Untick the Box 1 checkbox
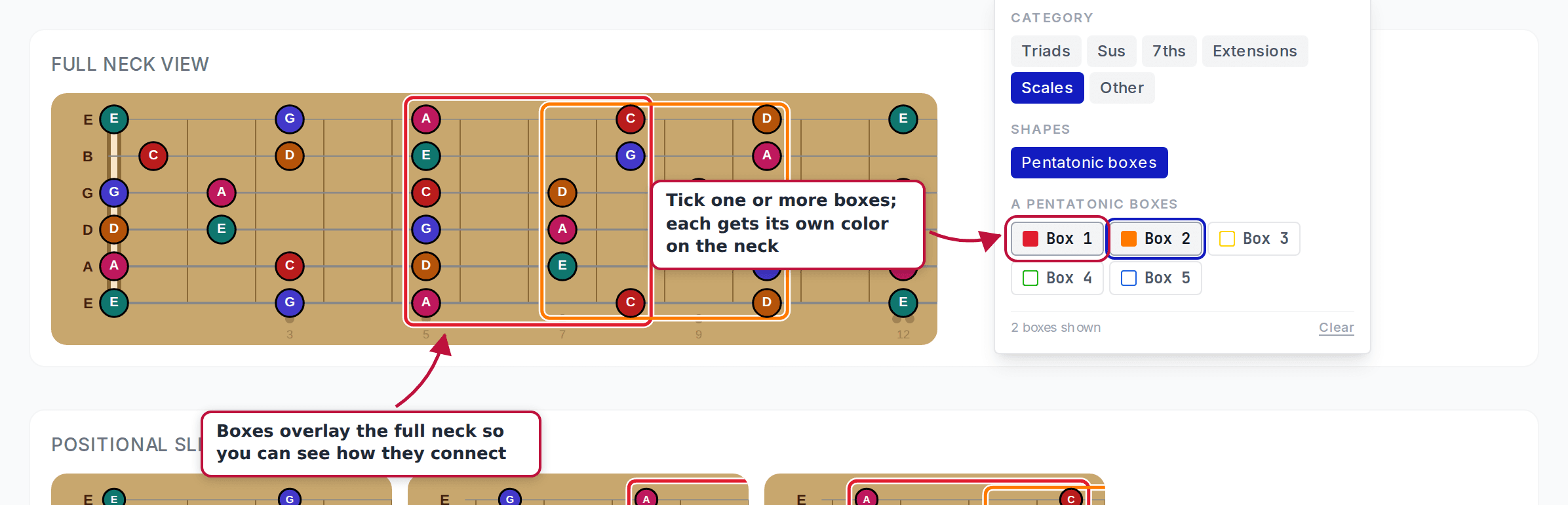1568x505 pixels. pos(1057,239)
